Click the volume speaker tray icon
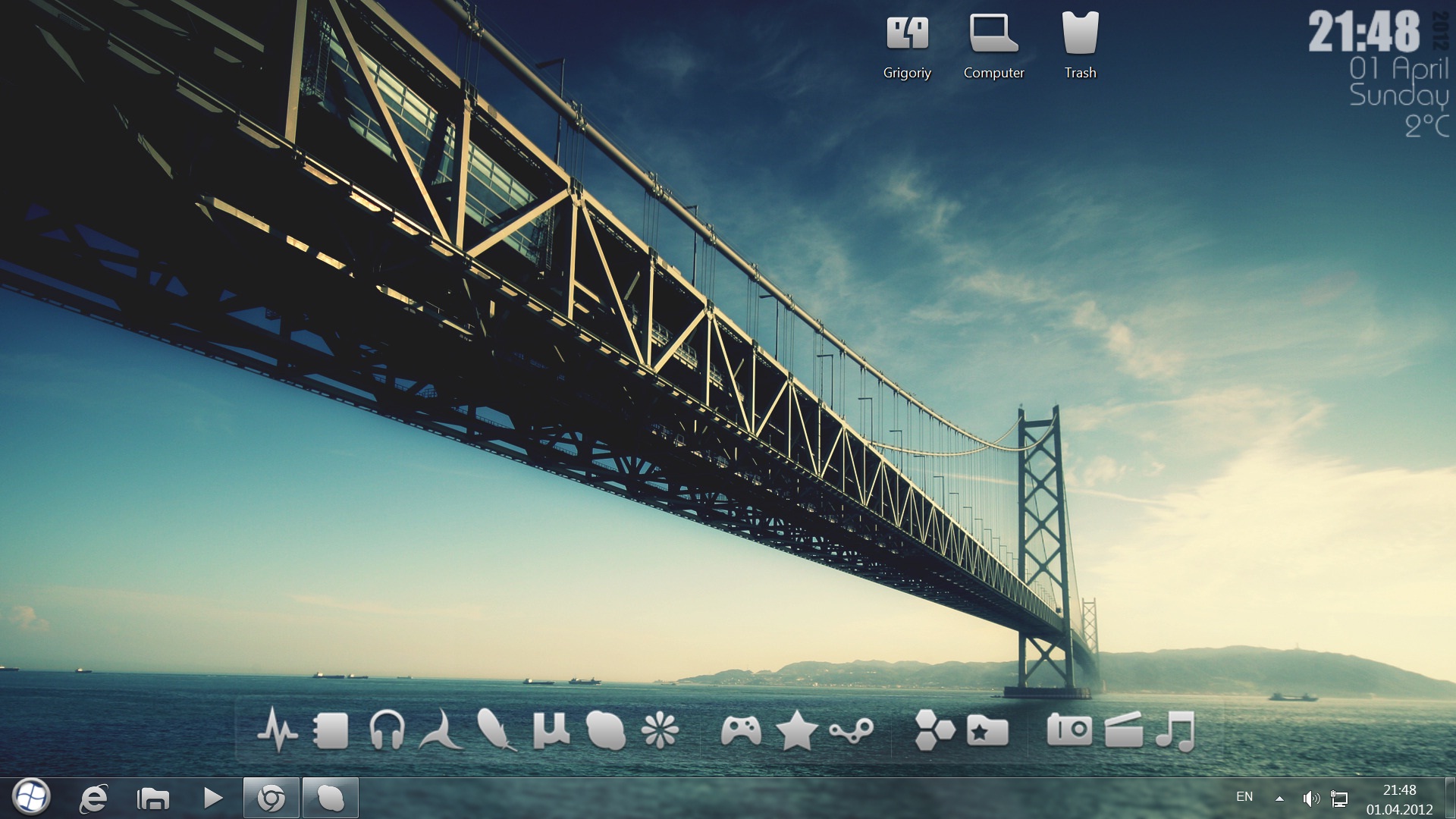 click(1310, 798)
